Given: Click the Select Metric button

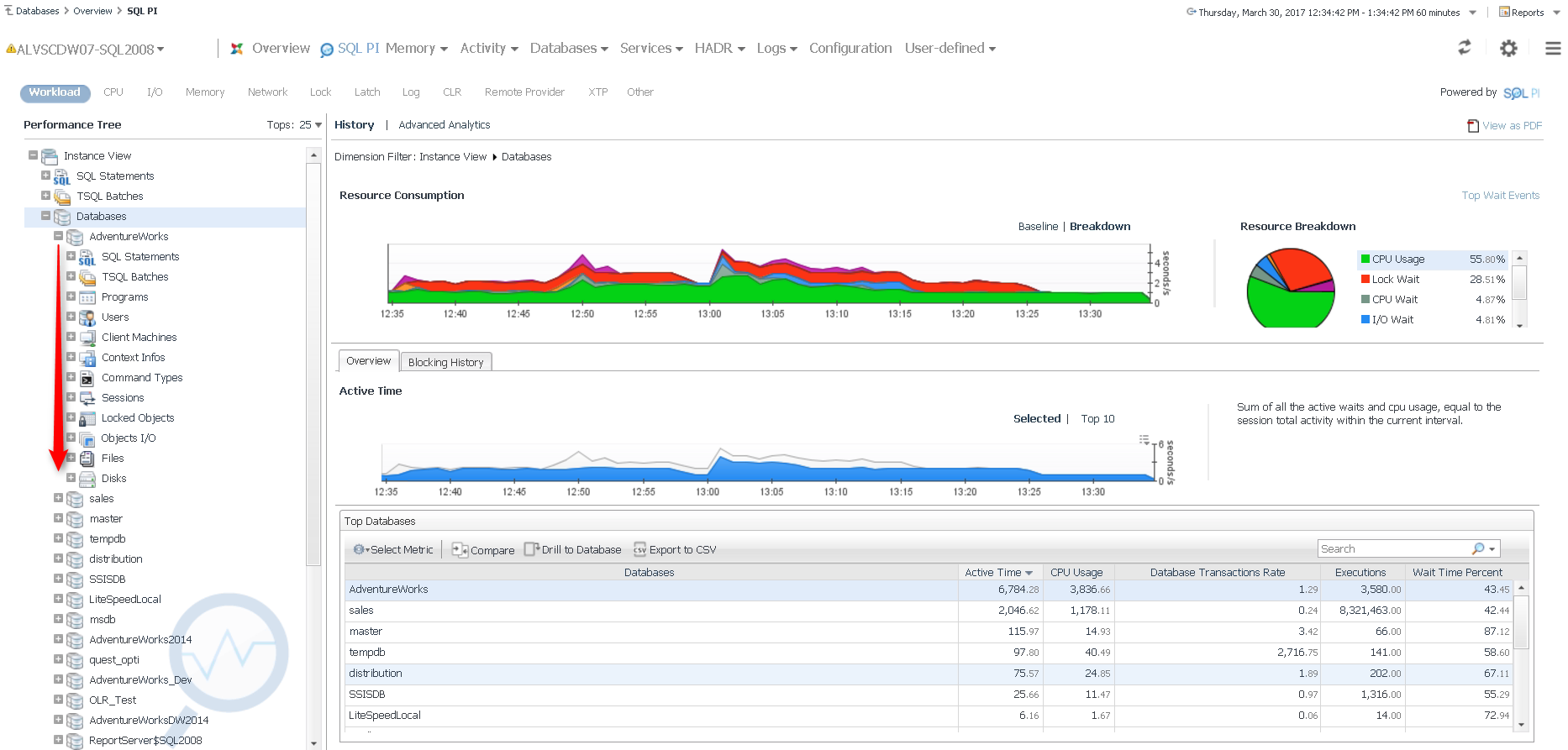Looking at the screenshot, I should (x=393, y=549).
